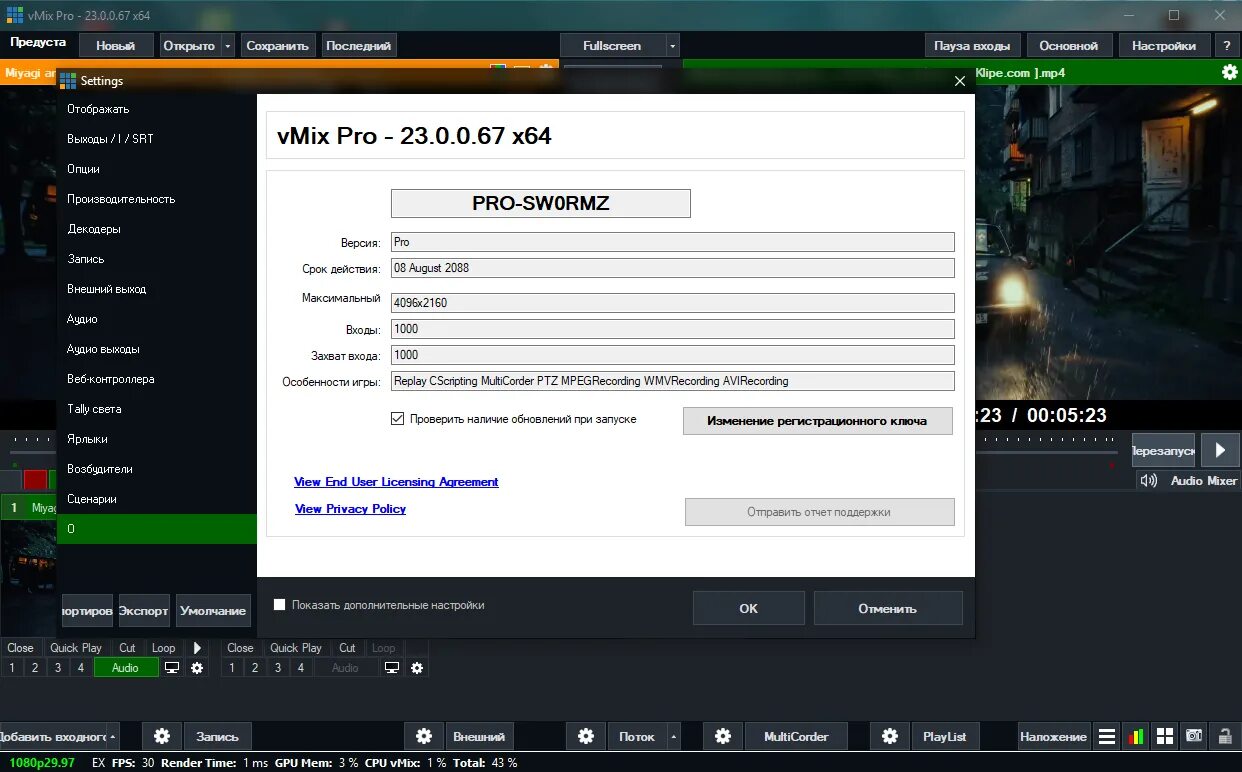
Task: Select Tally света in sidebar
Action: [156, 409]
